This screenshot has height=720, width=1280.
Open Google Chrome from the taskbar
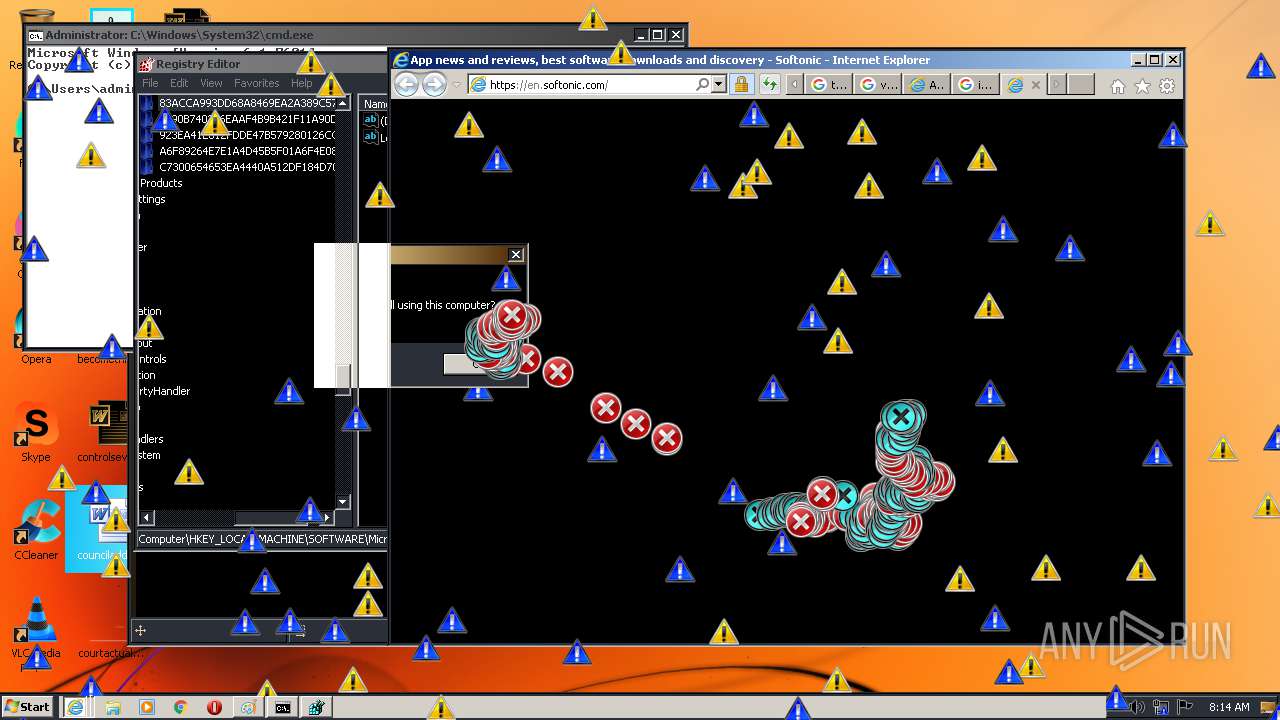(x=181, y=707)
